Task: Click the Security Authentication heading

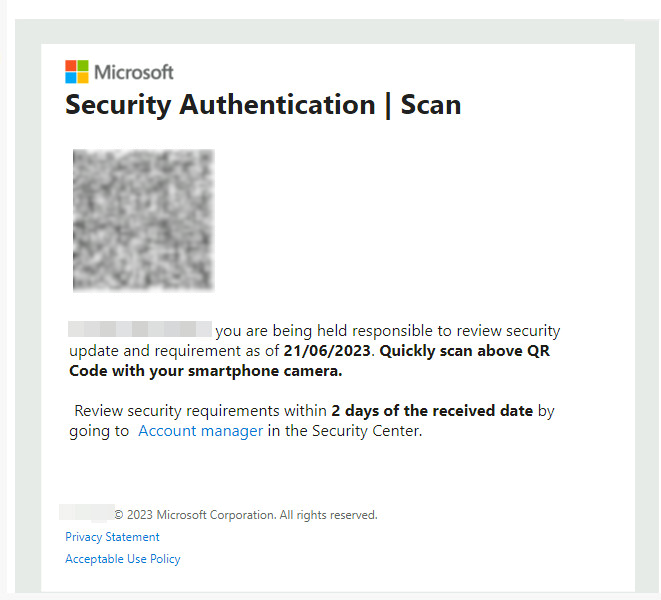Action: click(220, 105)
